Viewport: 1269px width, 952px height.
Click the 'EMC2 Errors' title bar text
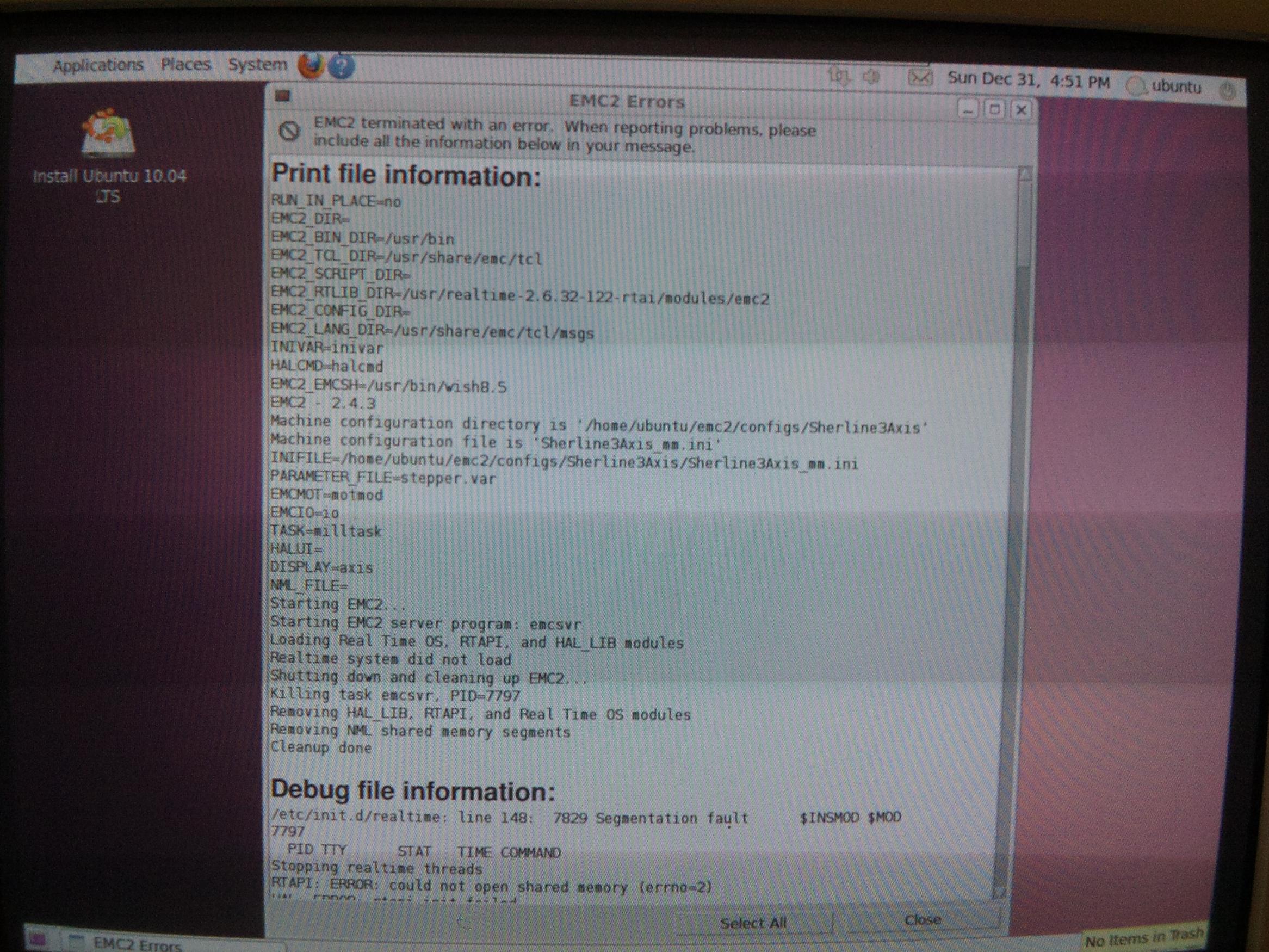tap(627, 102)
